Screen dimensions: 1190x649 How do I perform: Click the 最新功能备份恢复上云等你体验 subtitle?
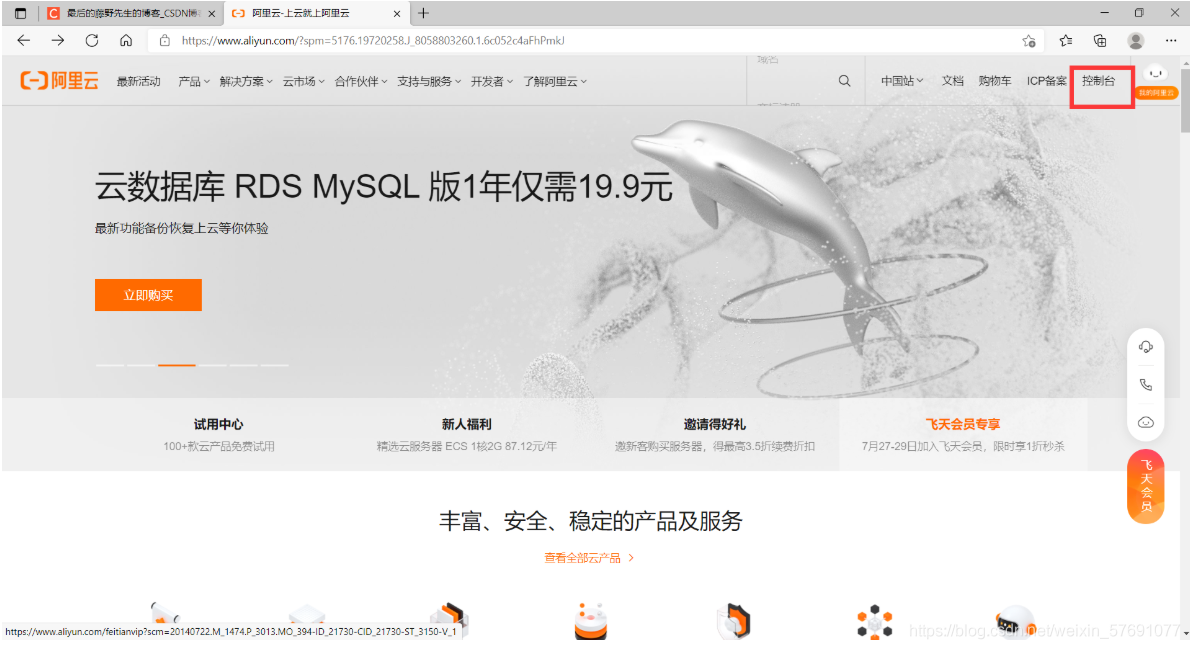181,228
